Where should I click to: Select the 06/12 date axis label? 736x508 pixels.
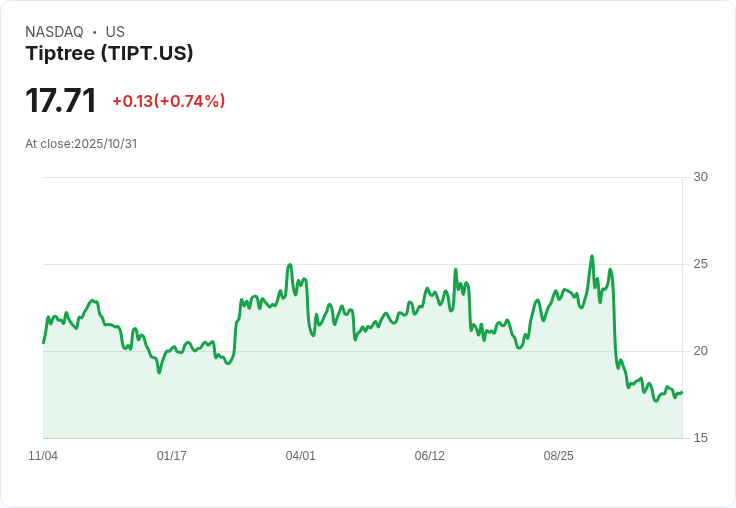pos(430,456)
